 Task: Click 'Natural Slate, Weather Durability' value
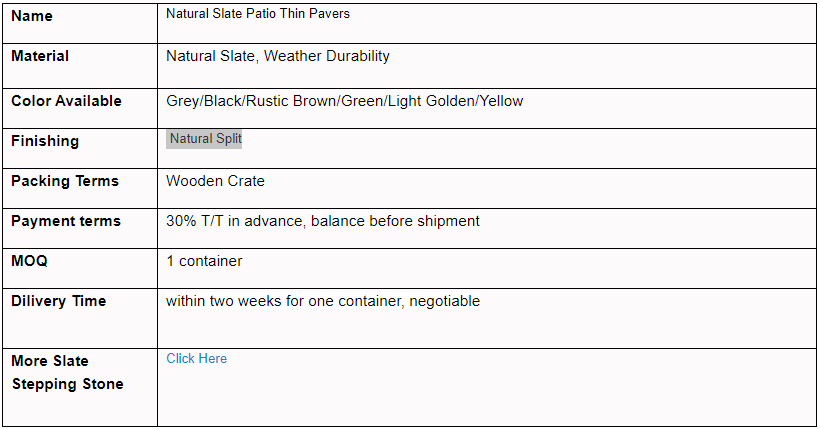[278, 56]
